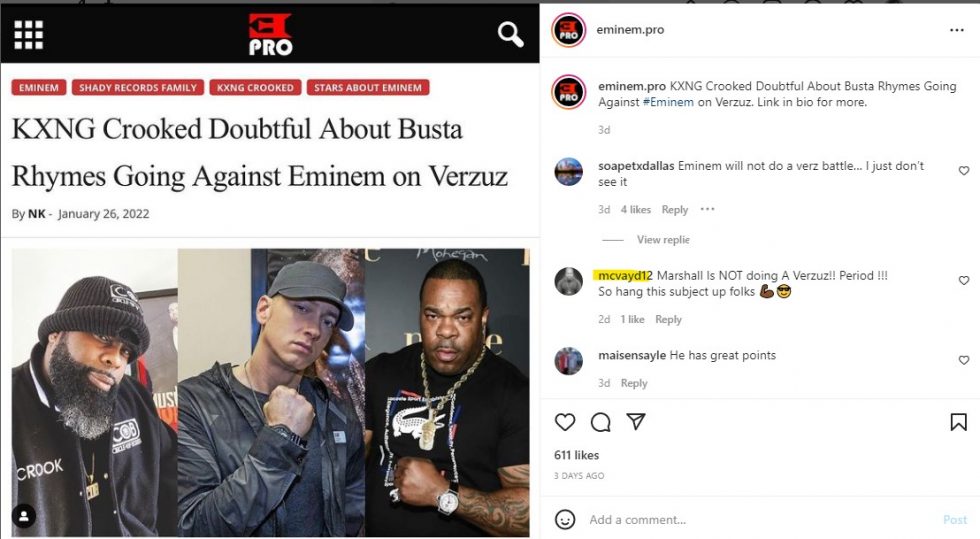This screenshot has height=539, width=980.
Task: Like maisensayle comment heart
Action: (x=964, y=360)
